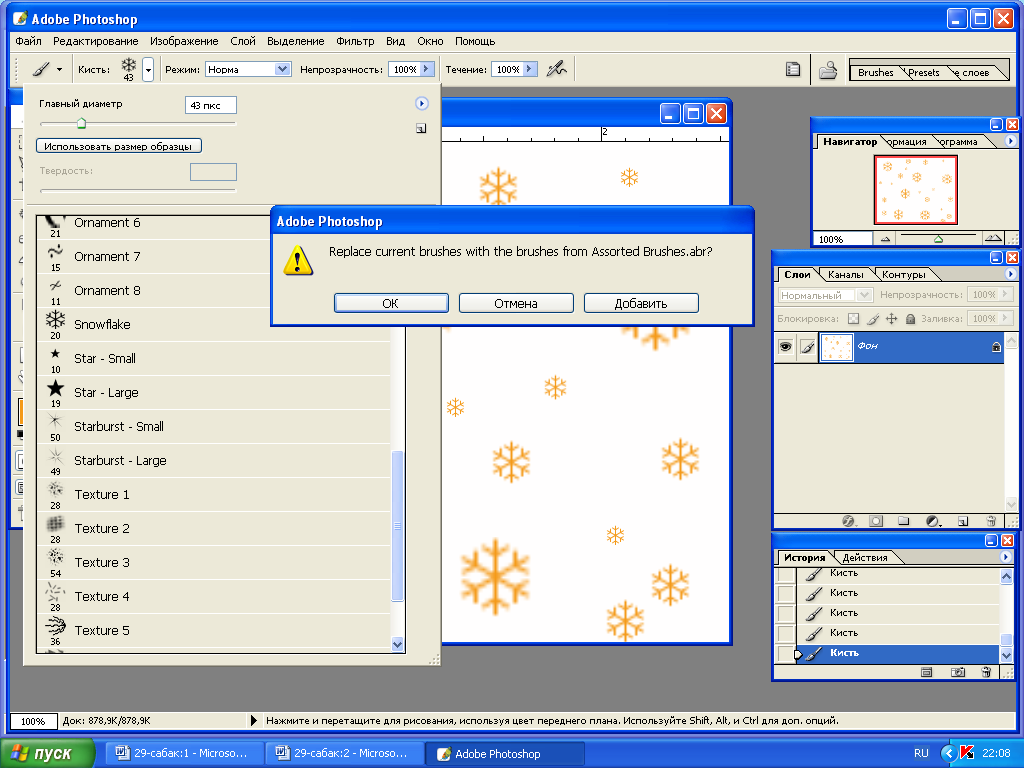This screenshot has height=768, width=1024.
Task: Click create new document from state icon
Action: pos(926,672)
